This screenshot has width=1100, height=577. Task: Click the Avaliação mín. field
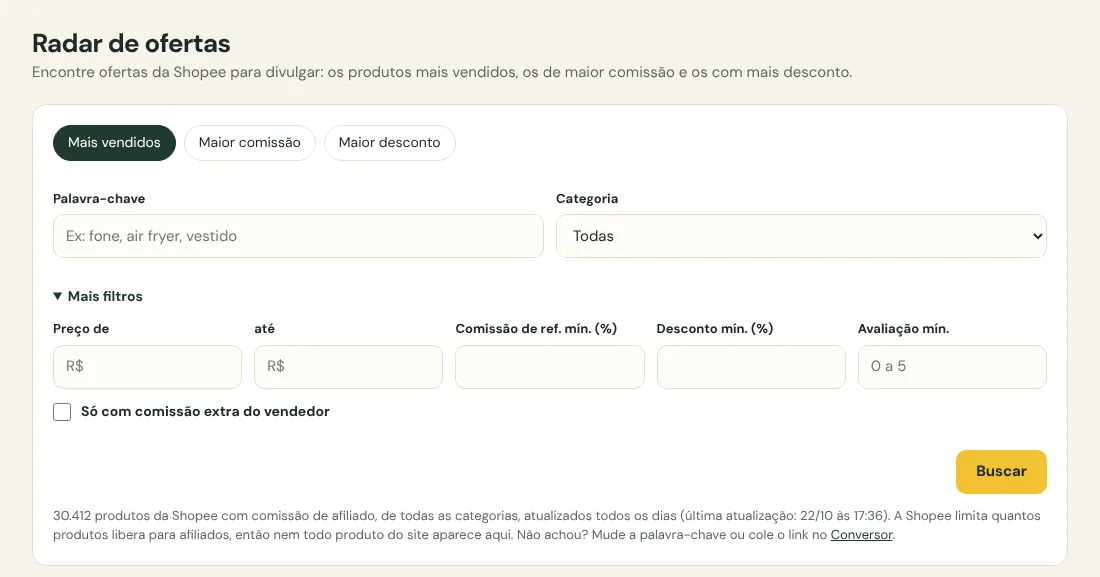coord(952,366)
